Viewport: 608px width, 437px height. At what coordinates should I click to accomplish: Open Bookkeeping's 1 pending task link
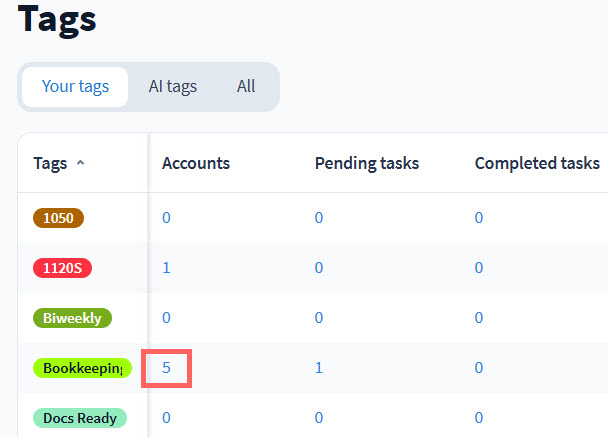click(x=319, y=368)
